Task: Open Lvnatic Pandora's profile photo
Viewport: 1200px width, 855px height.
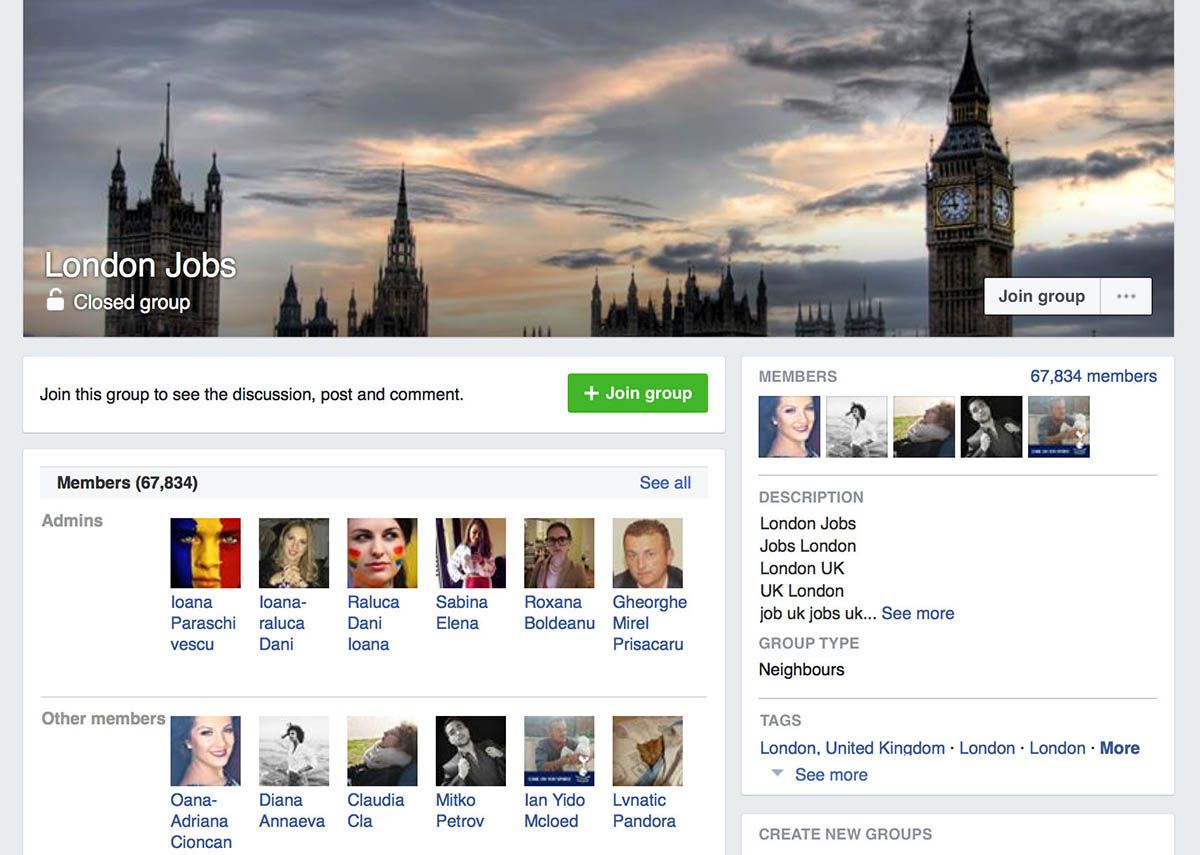Action: 648,751
